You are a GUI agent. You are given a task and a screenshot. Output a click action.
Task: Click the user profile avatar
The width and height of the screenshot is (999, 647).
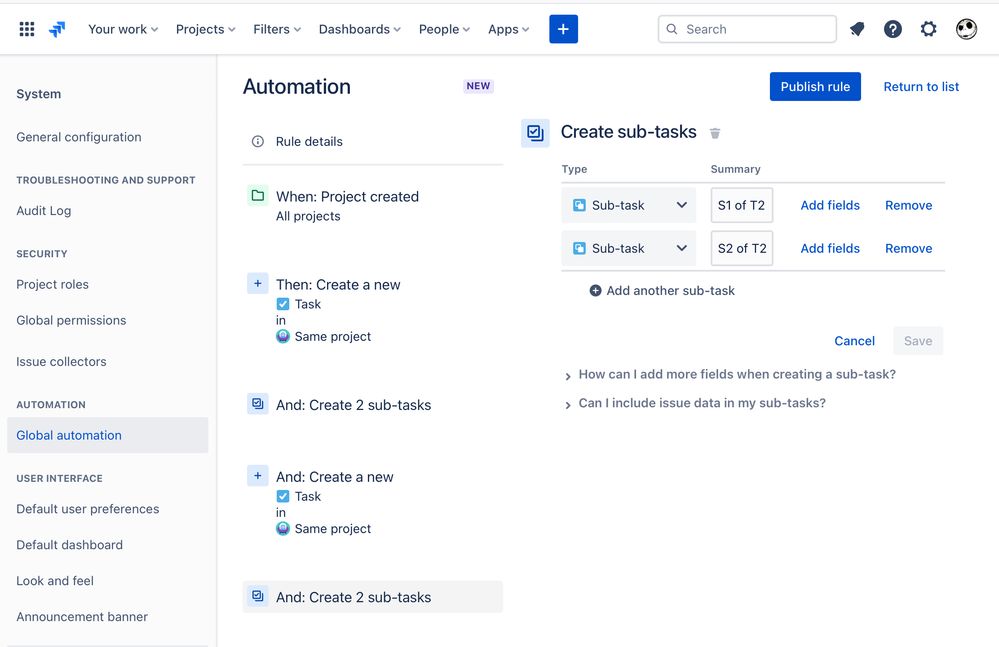(x=967, y=29)
